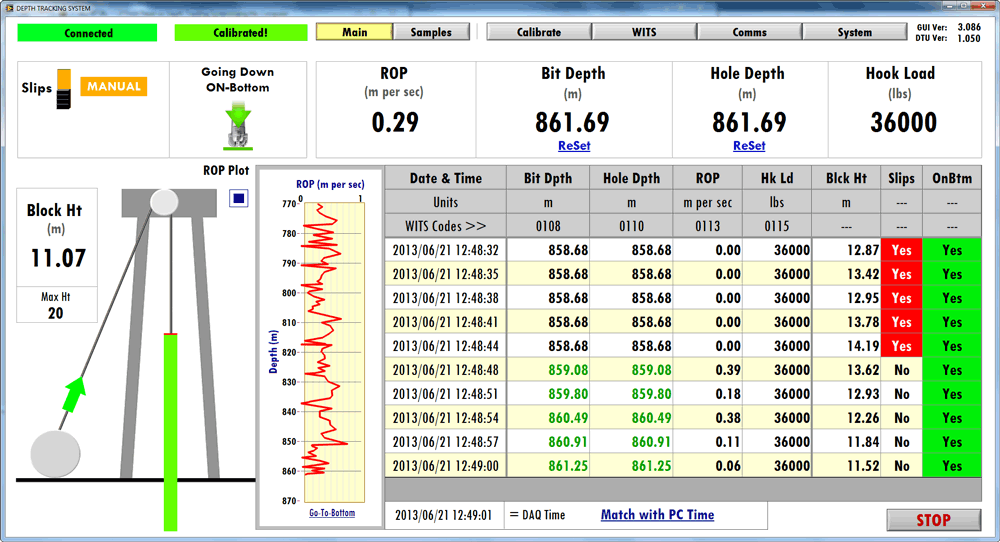1000x542 pixels.
Task: Click the m per sec units cell
Action: coord(707,202)
